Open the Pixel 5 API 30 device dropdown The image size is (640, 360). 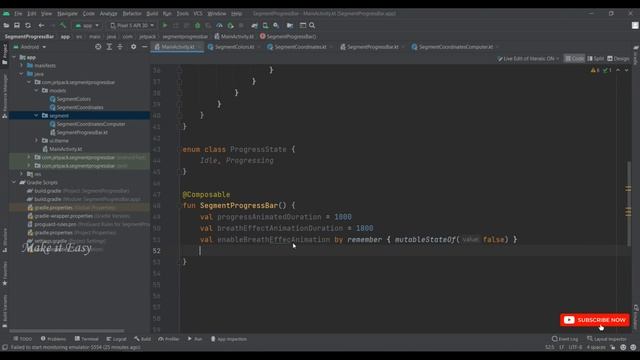tap(132, 25)
